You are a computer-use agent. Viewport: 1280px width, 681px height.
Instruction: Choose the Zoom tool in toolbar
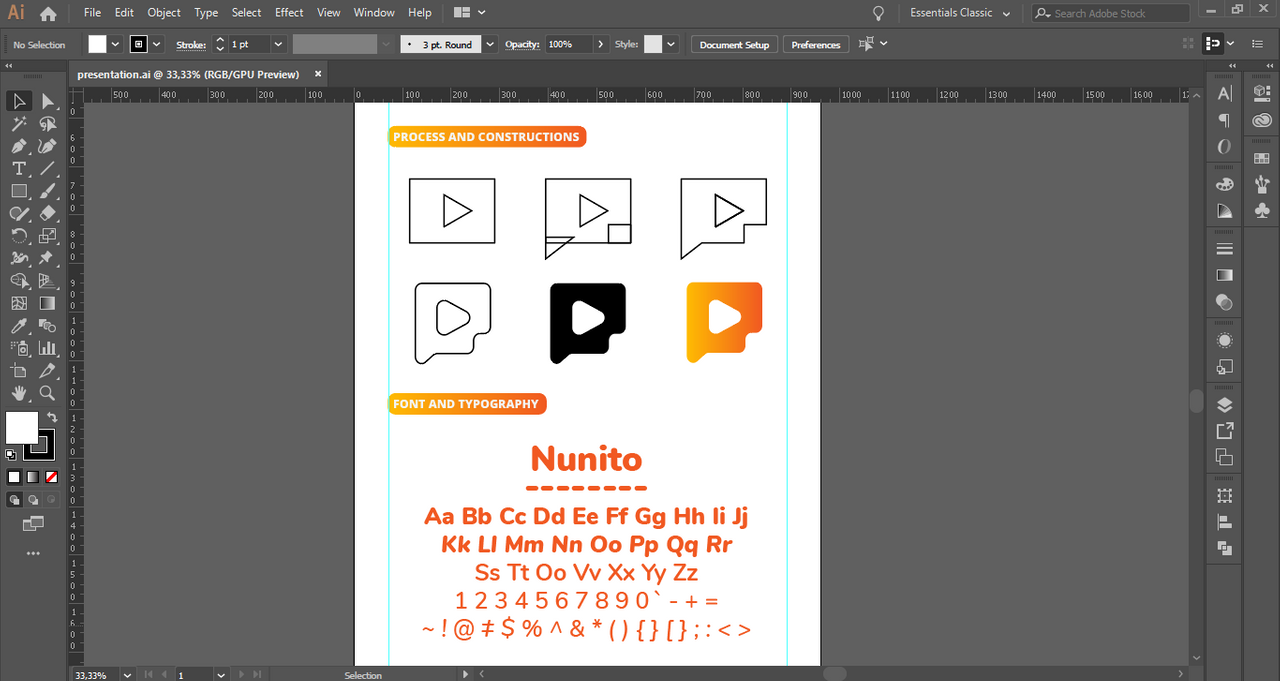pos(47,393)
